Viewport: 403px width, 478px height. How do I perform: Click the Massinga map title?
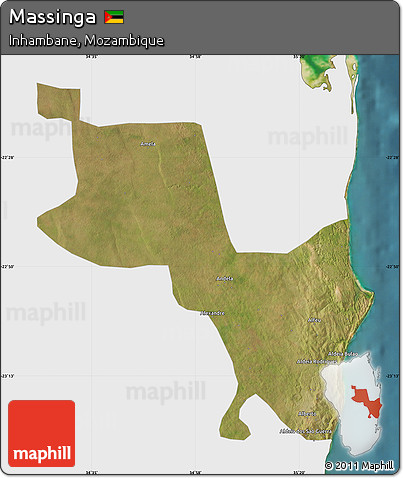[x=52, y=17]
